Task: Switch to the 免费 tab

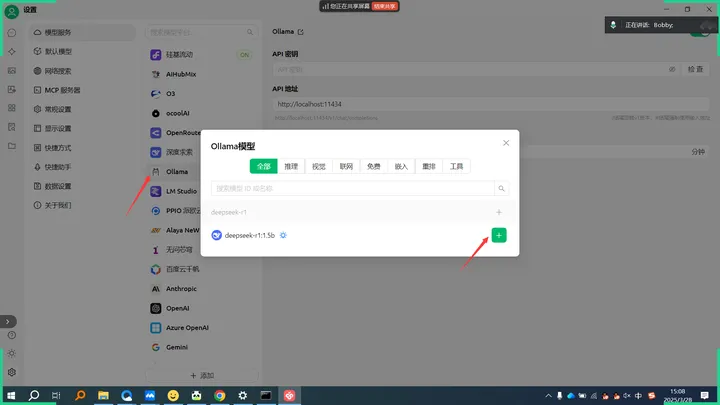Action: click(x=374, y=166)
